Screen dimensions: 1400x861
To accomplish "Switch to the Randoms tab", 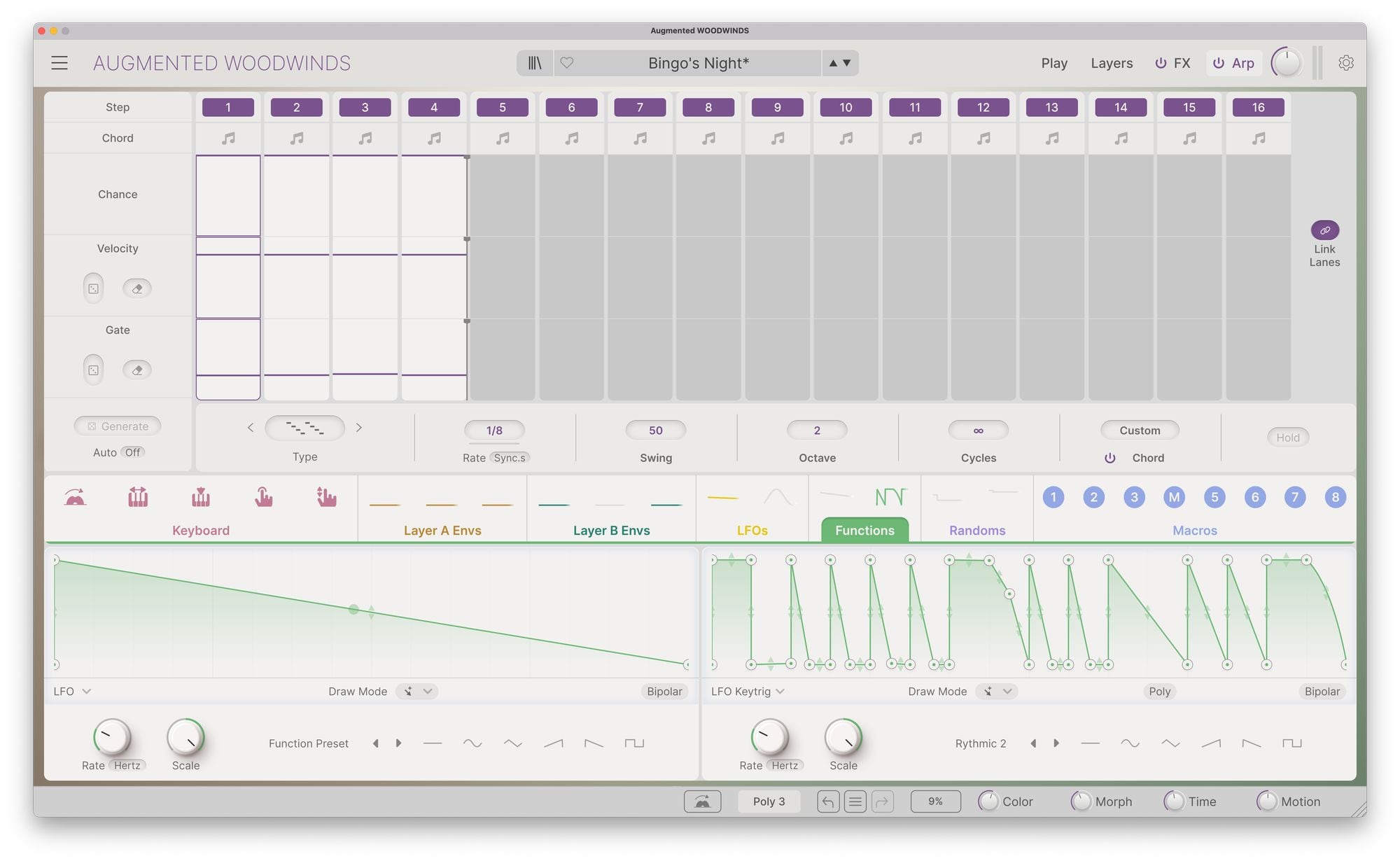I will click(x=976, y=531).
